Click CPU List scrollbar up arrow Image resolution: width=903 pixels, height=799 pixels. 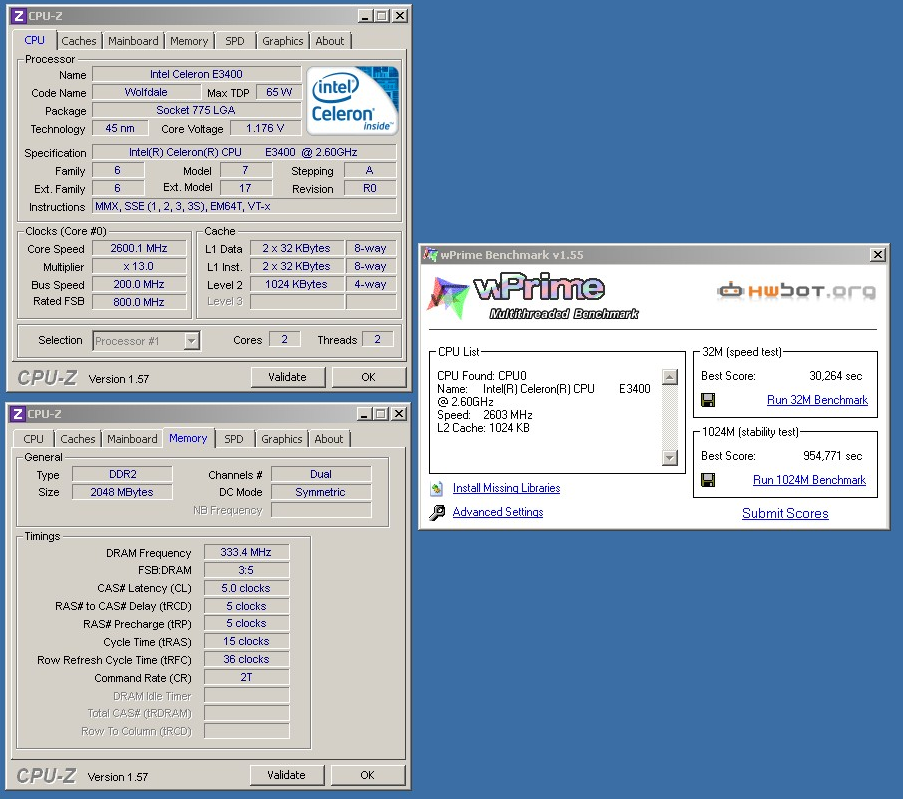click(669, 377)
